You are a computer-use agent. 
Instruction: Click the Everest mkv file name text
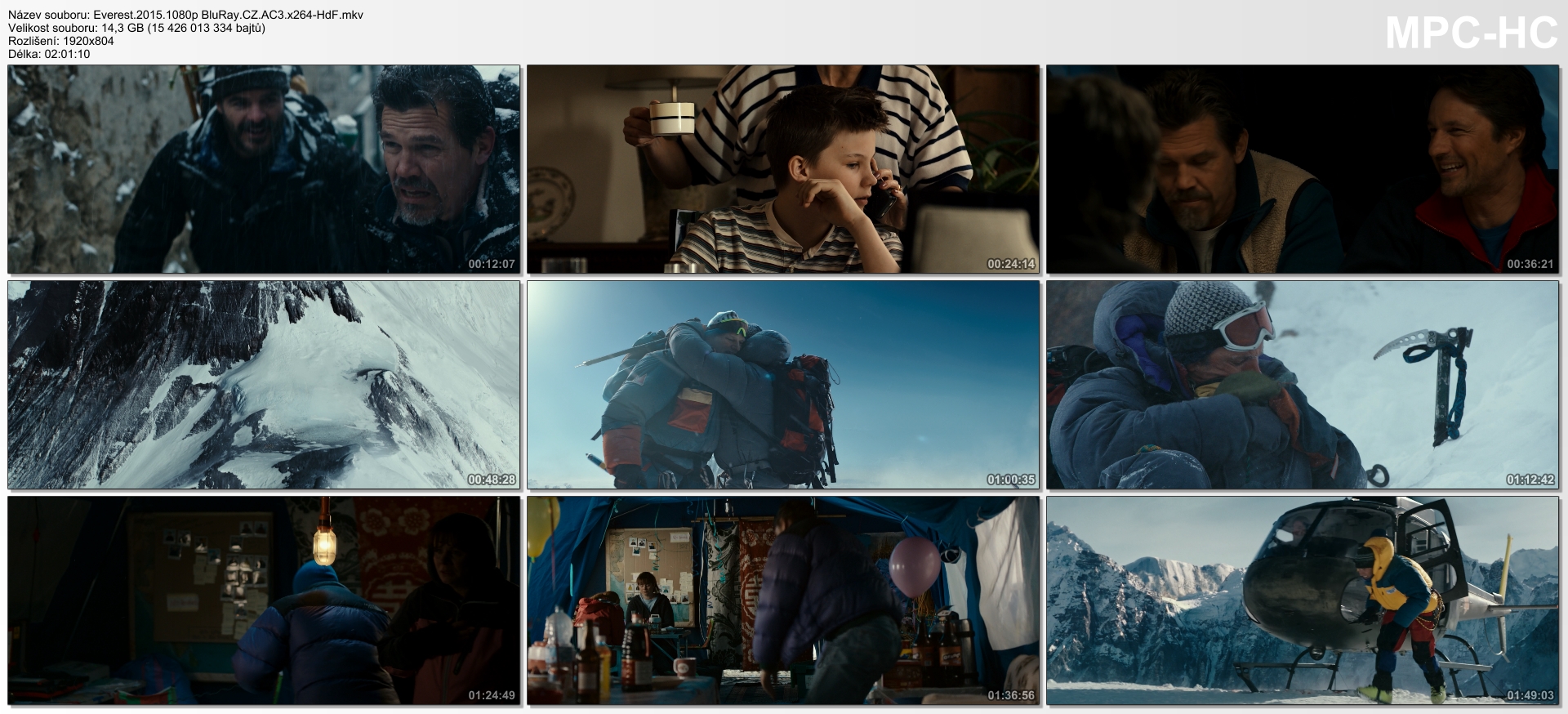pos(186,15)
